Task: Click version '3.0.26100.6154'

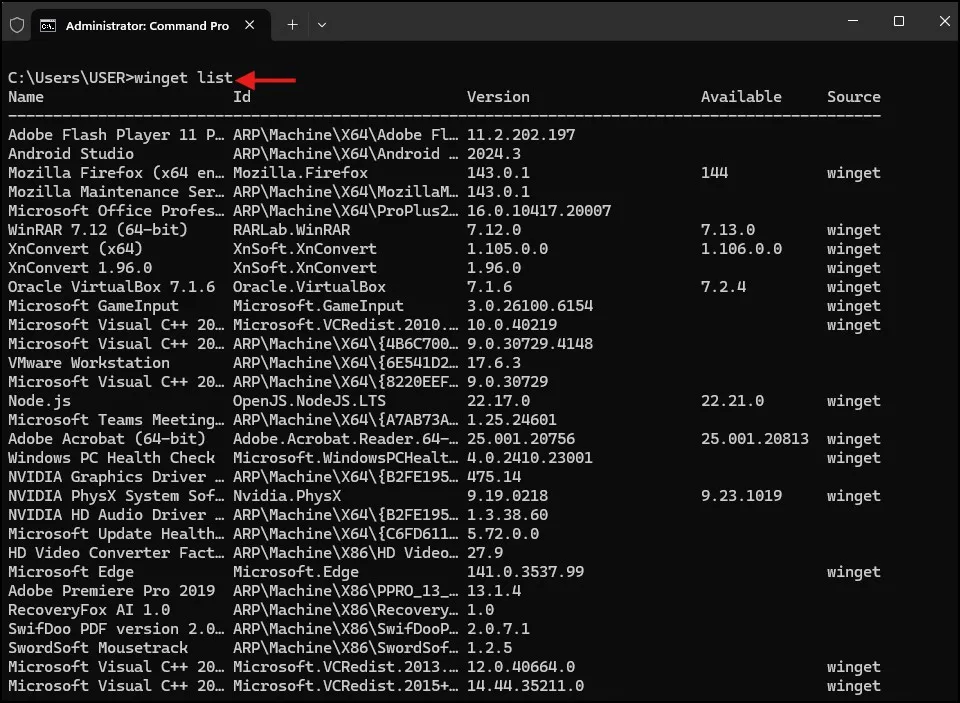Action: [530, 306]
